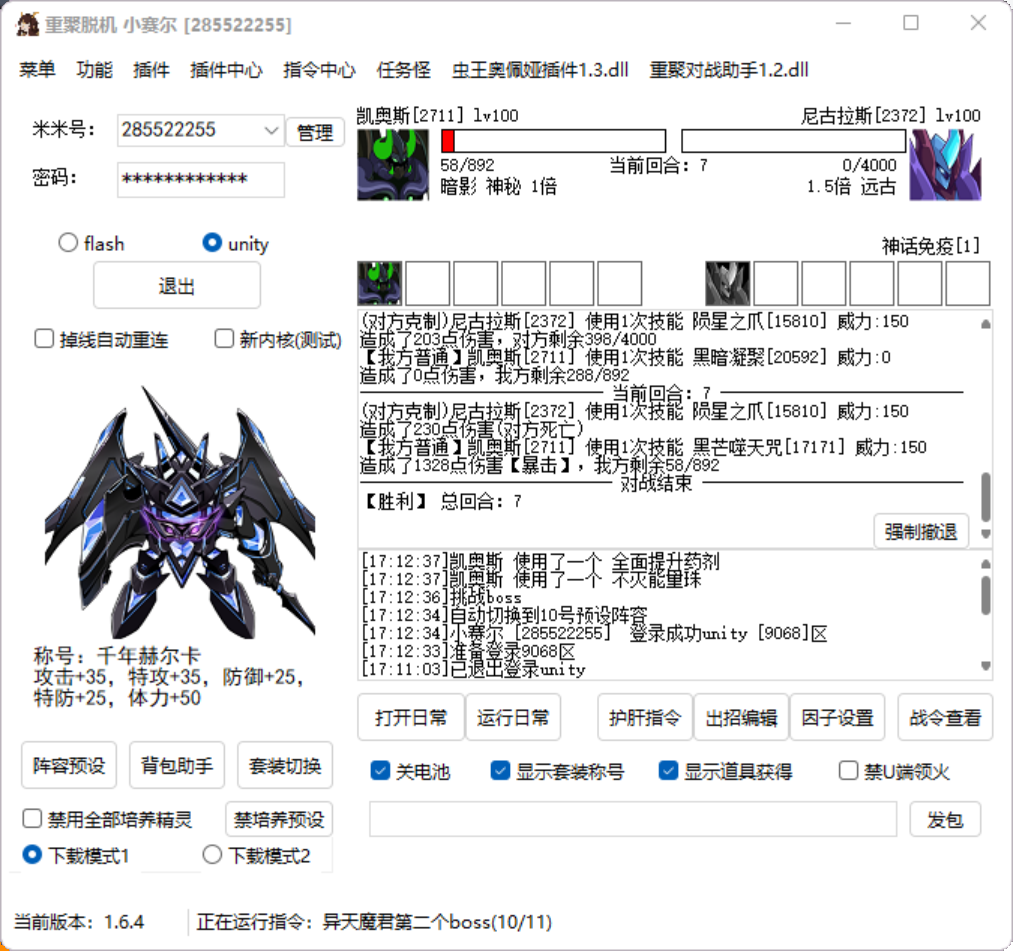Open 战令查看 button
This screenshot has height=951, width=1013.
pyautogui.click(x=945, y=717)
